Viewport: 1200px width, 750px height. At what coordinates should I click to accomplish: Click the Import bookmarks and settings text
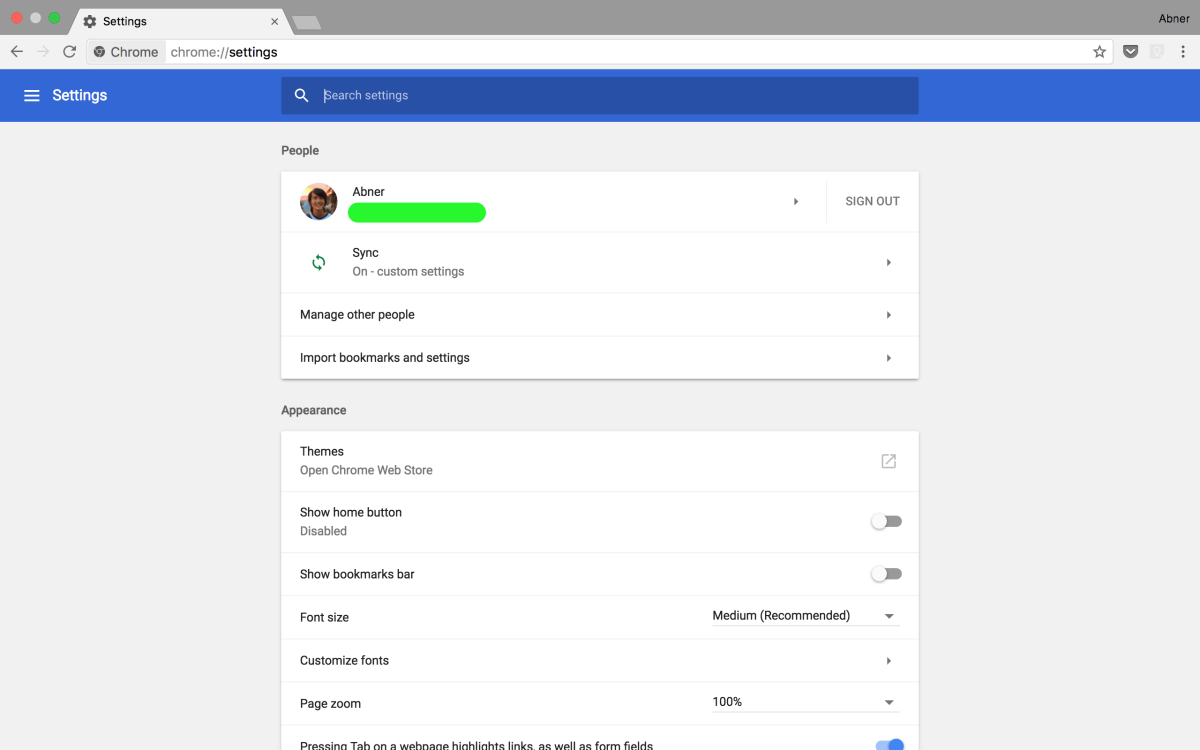[x=385, y=358]
